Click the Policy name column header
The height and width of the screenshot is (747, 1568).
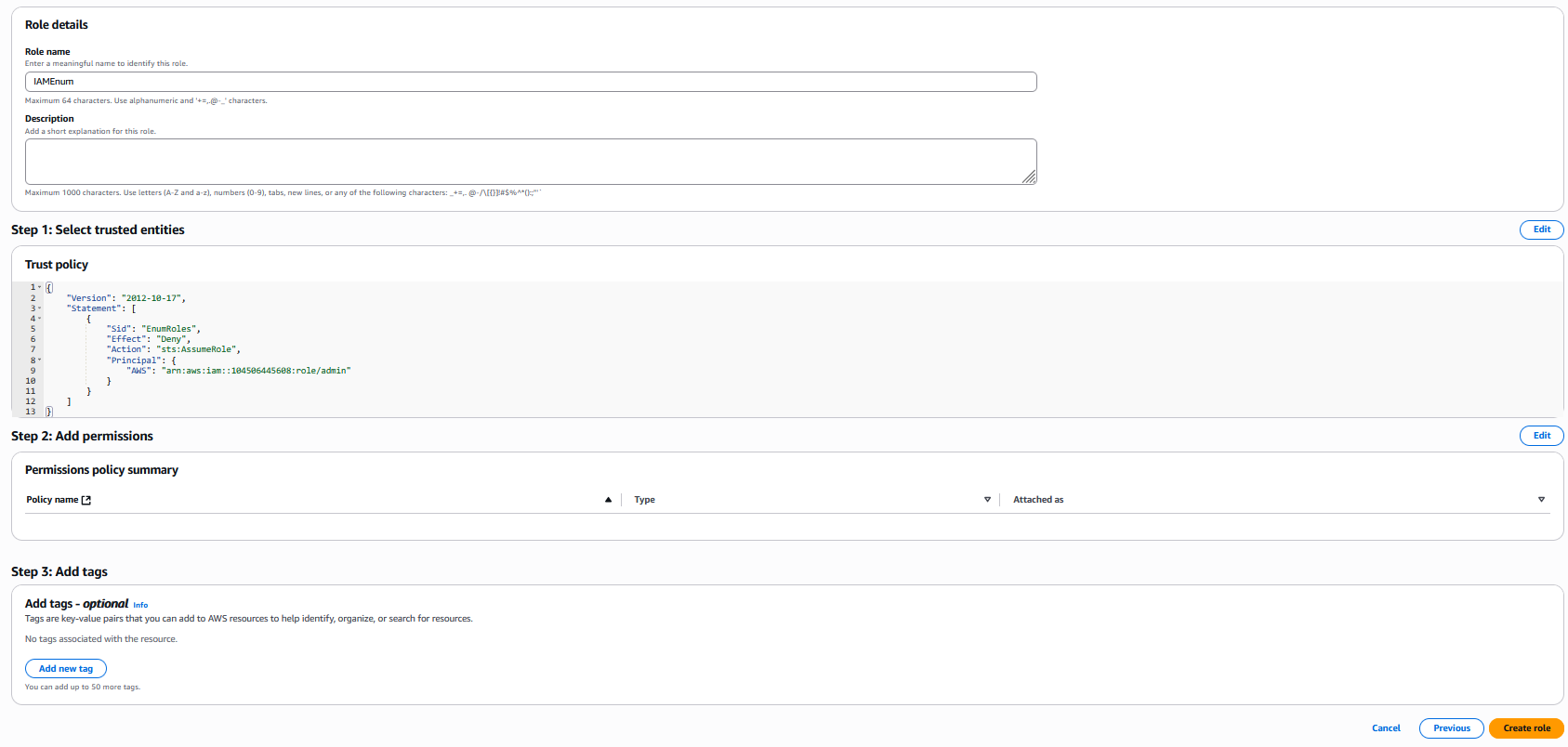pos(52,500)
